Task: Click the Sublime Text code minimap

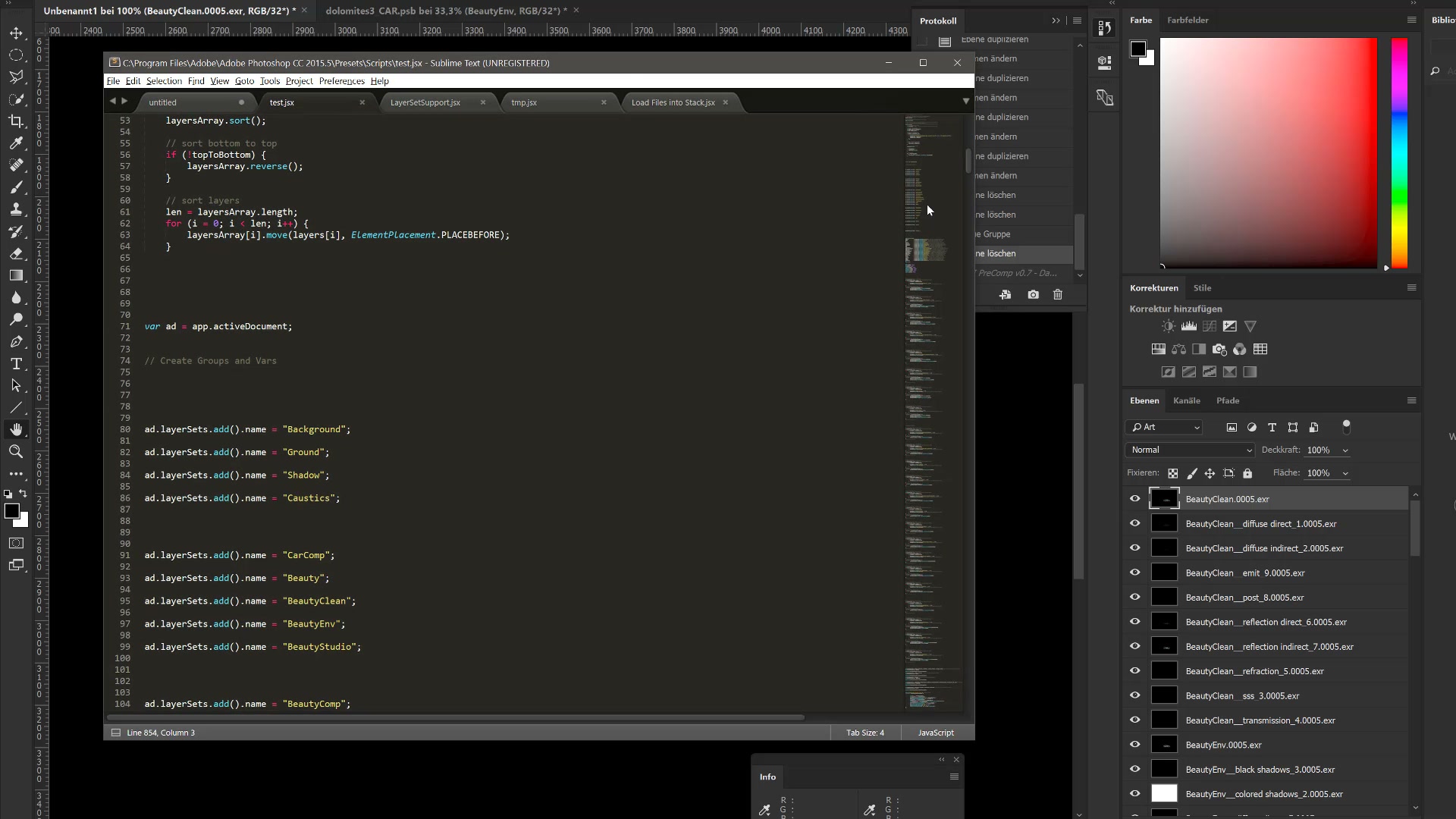Action: point(932,412)
